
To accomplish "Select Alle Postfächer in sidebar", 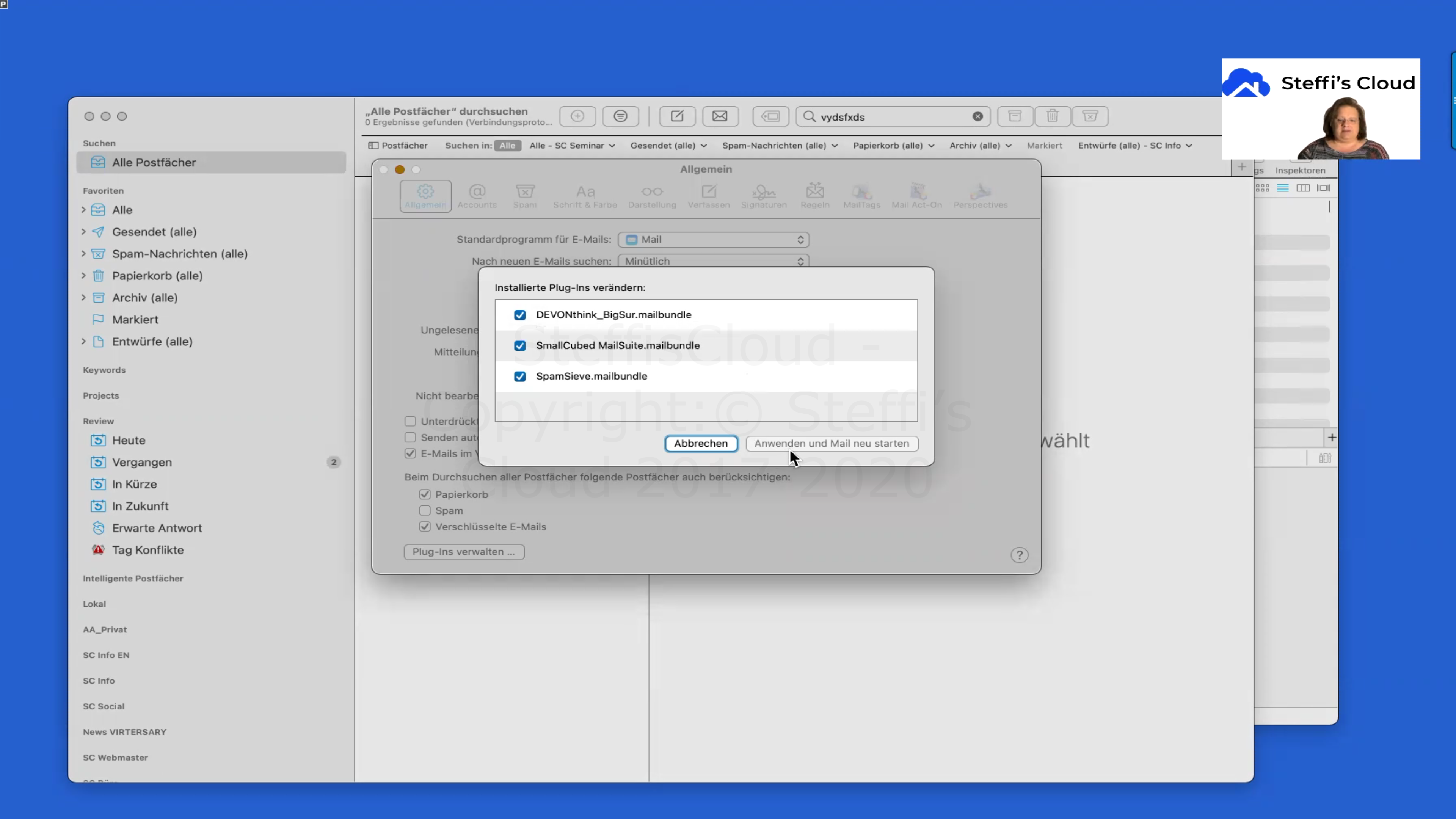I will [x=154, y=163].
